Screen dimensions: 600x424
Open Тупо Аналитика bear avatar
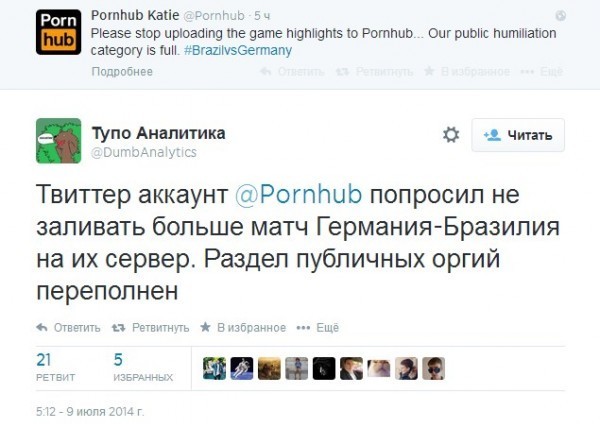click(x=59, y=140)
